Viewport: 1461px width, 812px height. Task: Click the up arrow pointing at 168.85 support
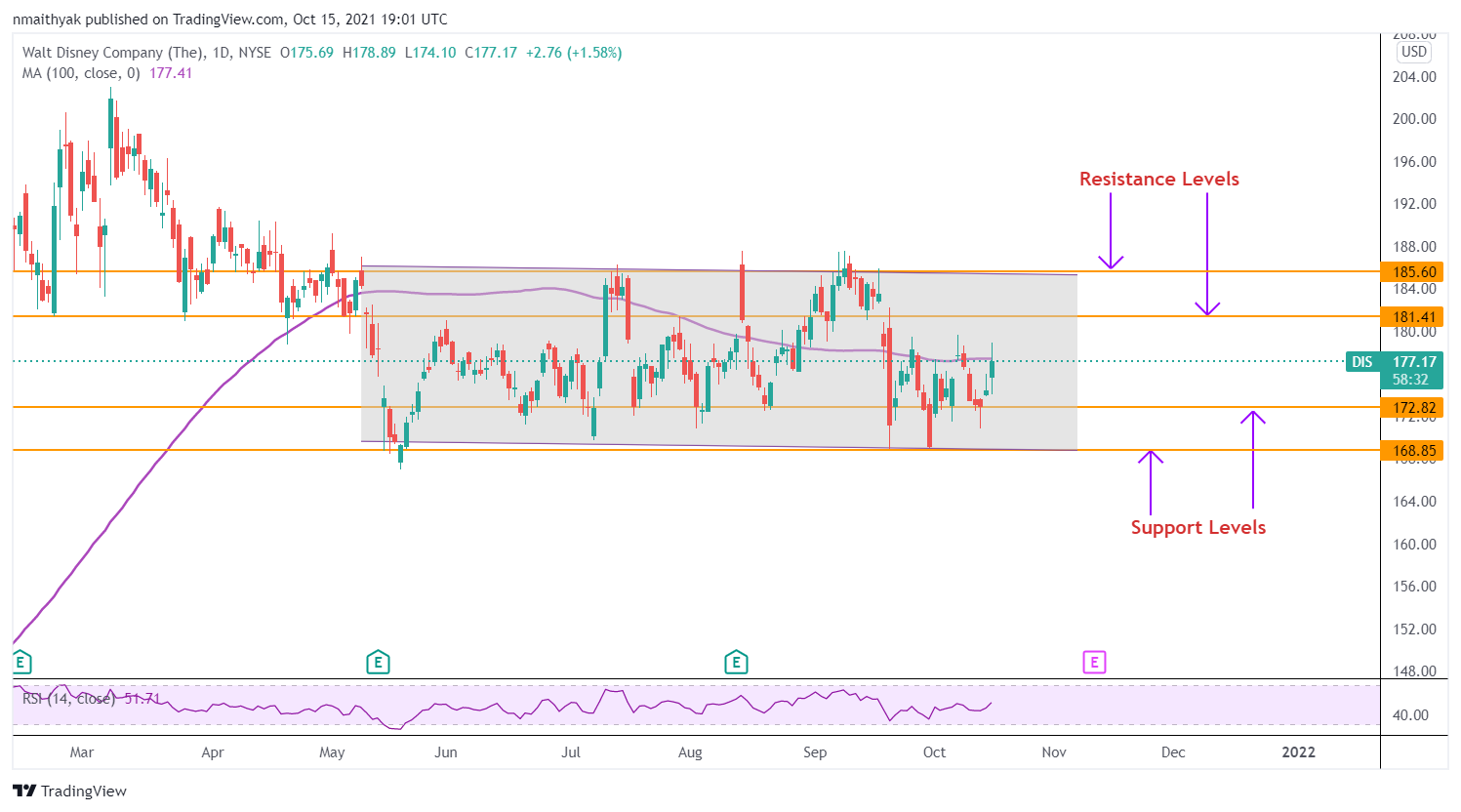(x=1151, y=482)
